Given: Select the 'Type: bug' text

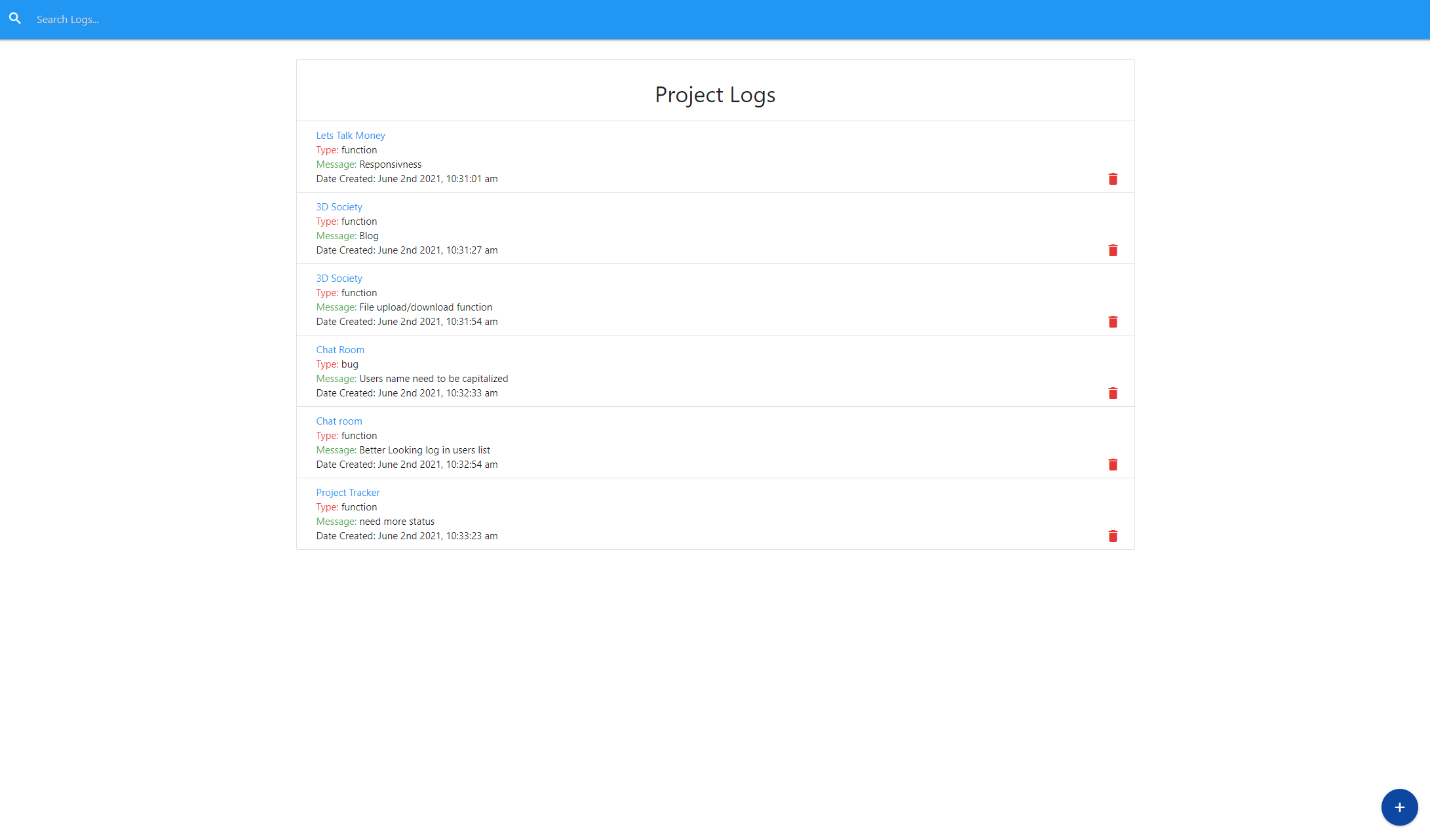Looking at the screenshot, I should 338,364.
